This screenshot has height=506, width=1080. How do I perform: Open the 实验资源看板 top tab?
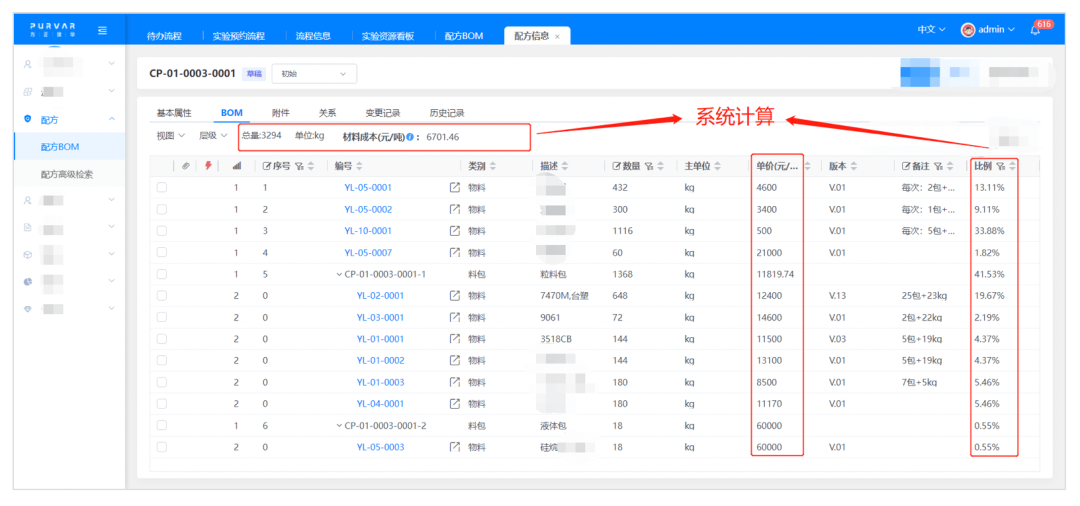388,36
